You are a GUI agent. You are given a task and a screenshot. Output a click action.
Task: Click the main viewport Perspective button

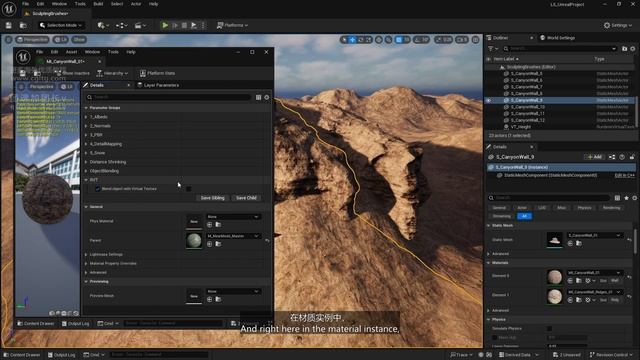(x=32, y=40)
